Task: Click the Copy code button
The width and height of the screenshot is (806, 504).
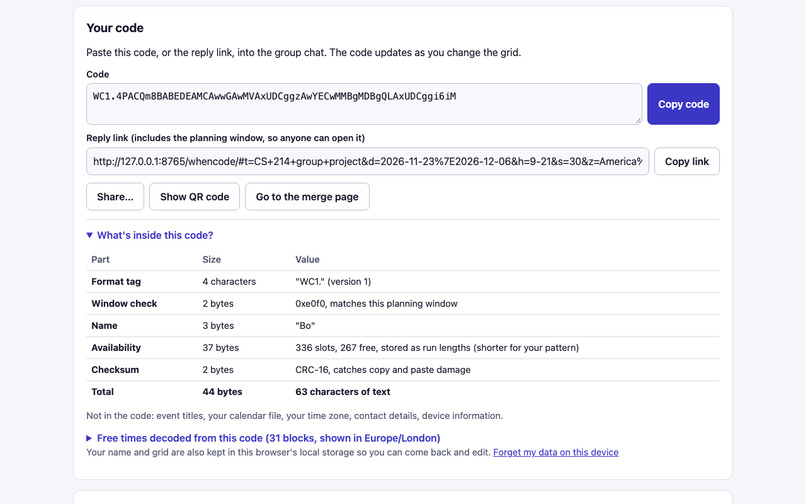Action: pos(683,104)
